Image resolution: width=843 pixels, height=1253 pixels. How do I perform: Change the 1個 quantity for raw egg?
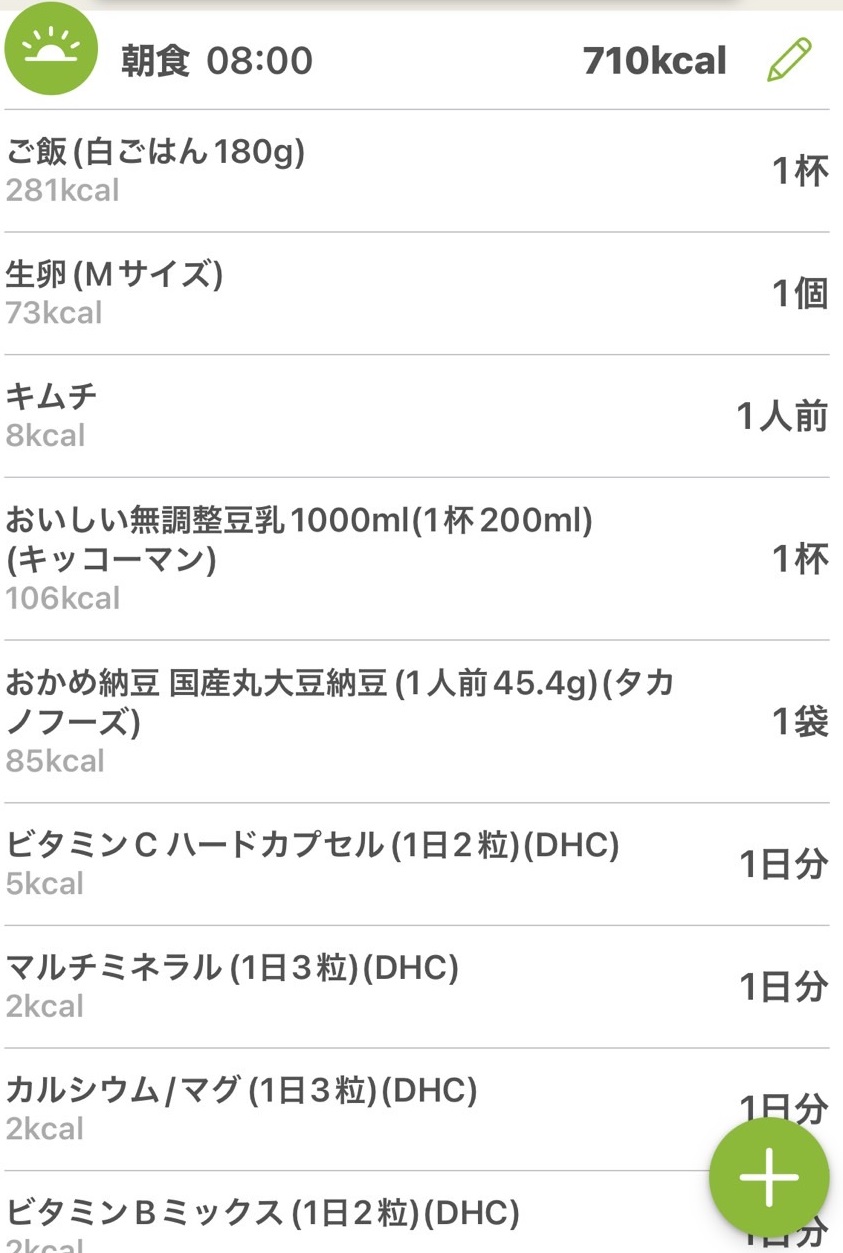pyautogui.click(x=800, y=294)
